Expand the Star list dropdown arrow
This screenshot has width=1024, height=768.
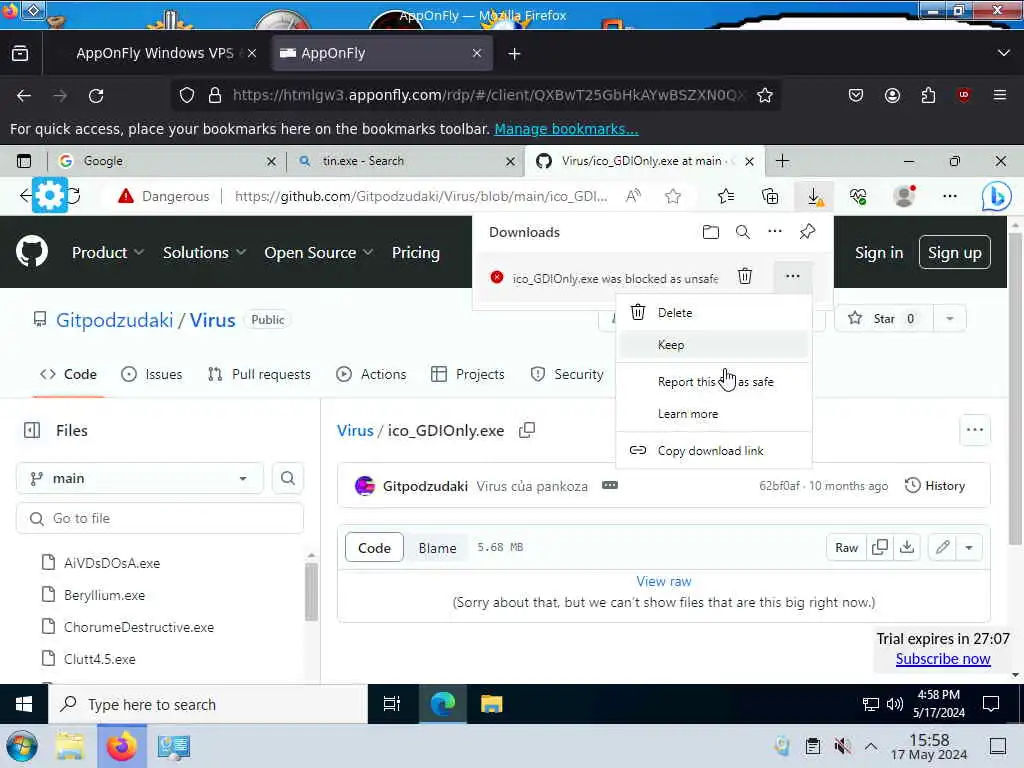(x=950, y=319)
